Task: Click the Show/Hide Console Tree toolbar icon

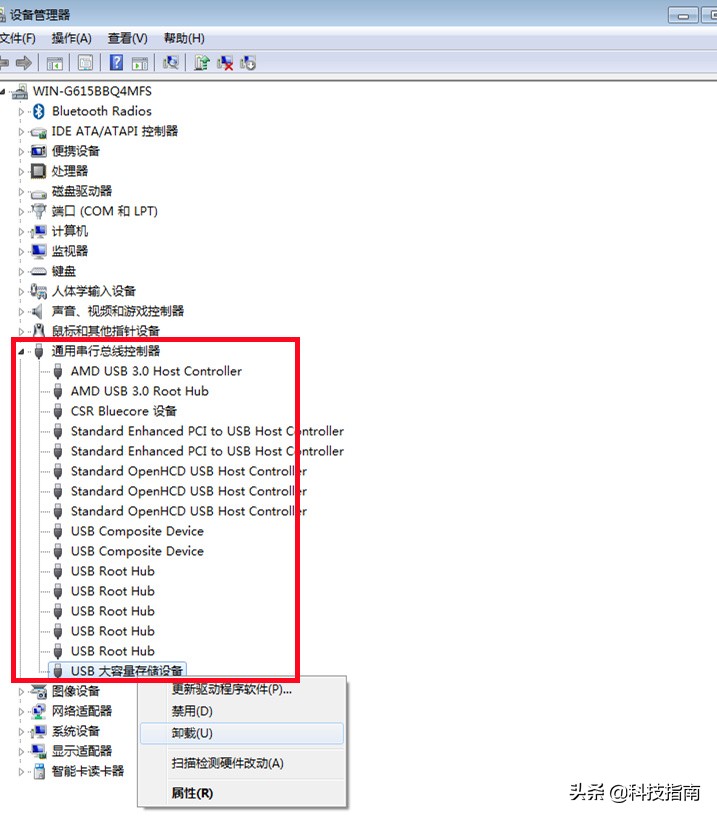Action: 55,63
